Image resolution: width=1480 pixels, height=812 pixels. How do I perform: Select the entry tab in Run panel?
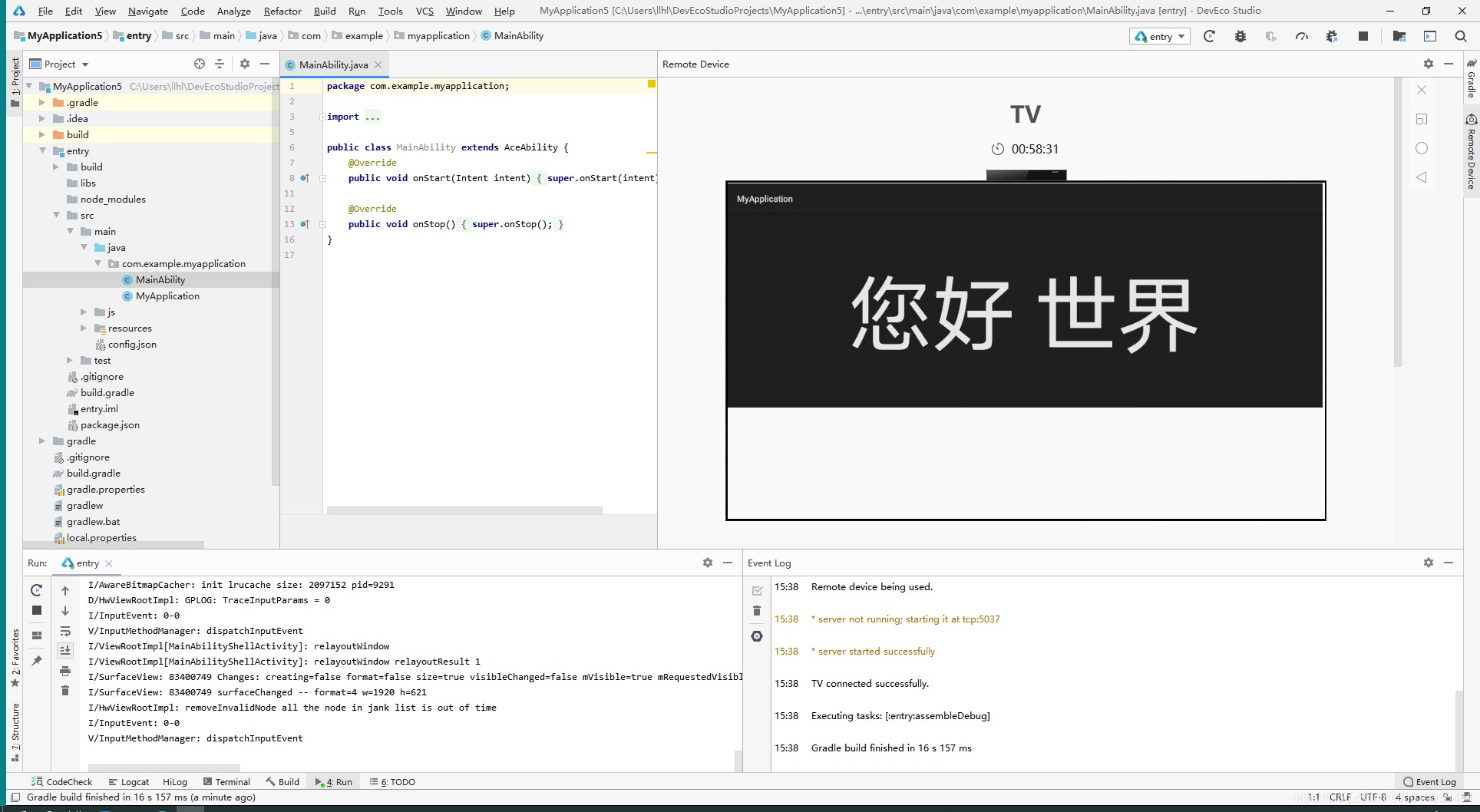tap(88, 563)
